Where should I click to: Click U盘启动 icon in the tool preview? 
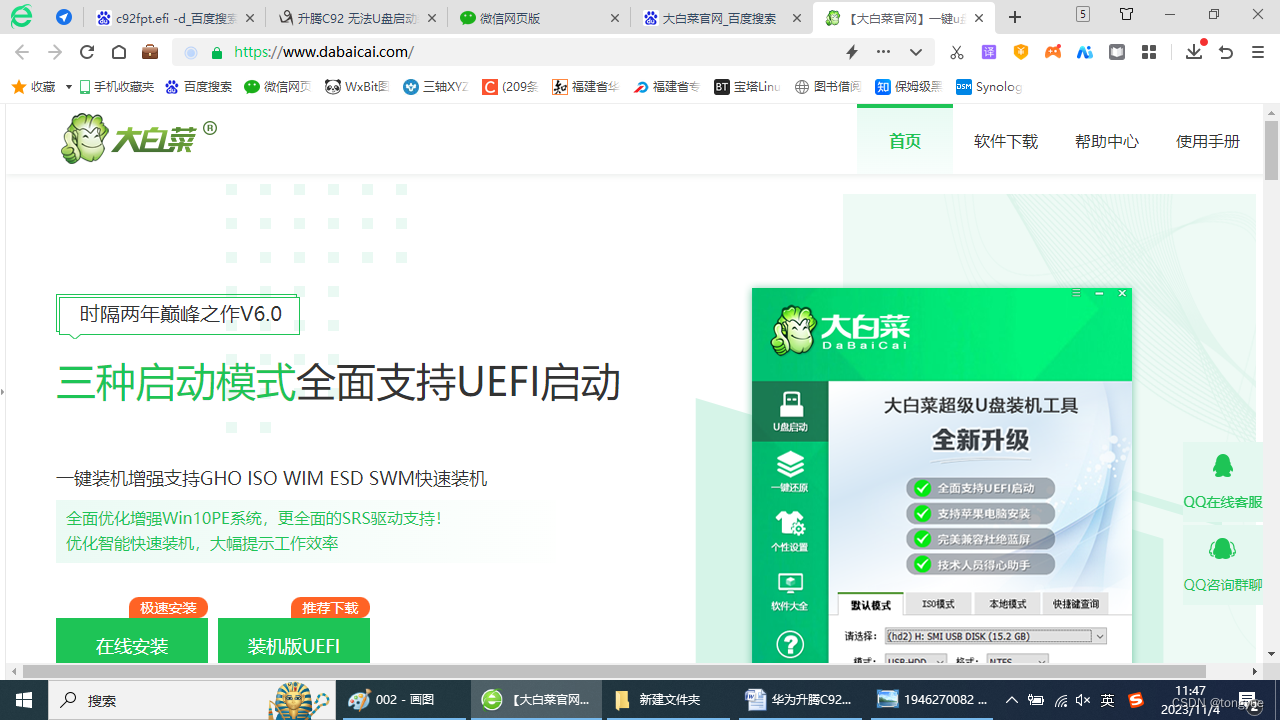[x=790, y=412]
